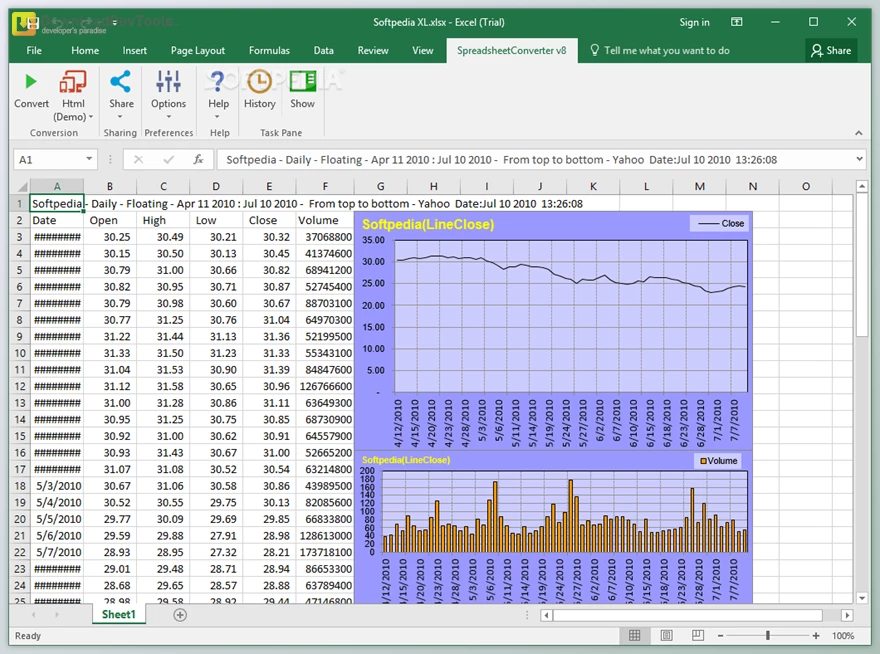880x654 pixels.
Task: Select the Sheet1 sheet tab
Action: pyautogui.click(x=118, y=615)
